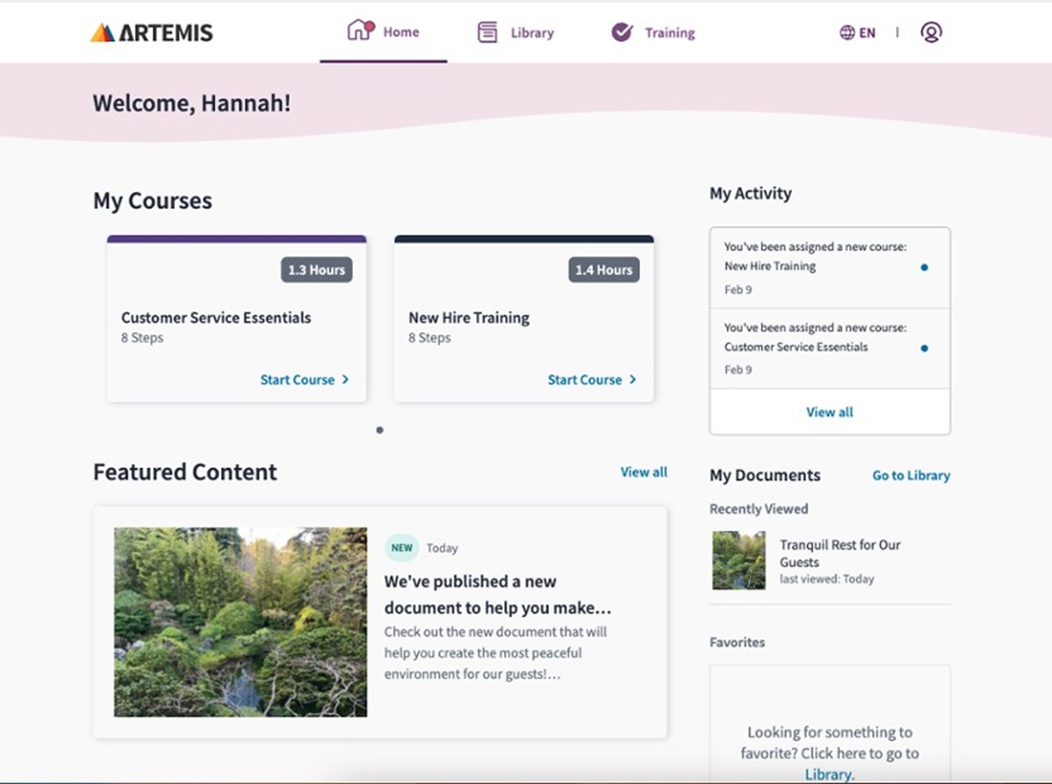Click arrow next to New Hire Training Start Course
The image size is (1052, 784).
point(633,380)
